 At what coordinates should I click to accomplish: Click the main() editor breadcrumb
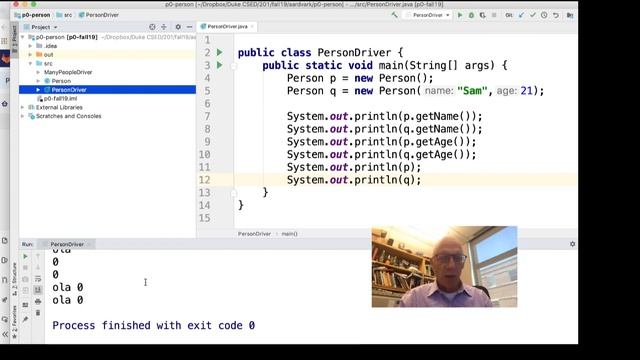[x=289, y=234]
